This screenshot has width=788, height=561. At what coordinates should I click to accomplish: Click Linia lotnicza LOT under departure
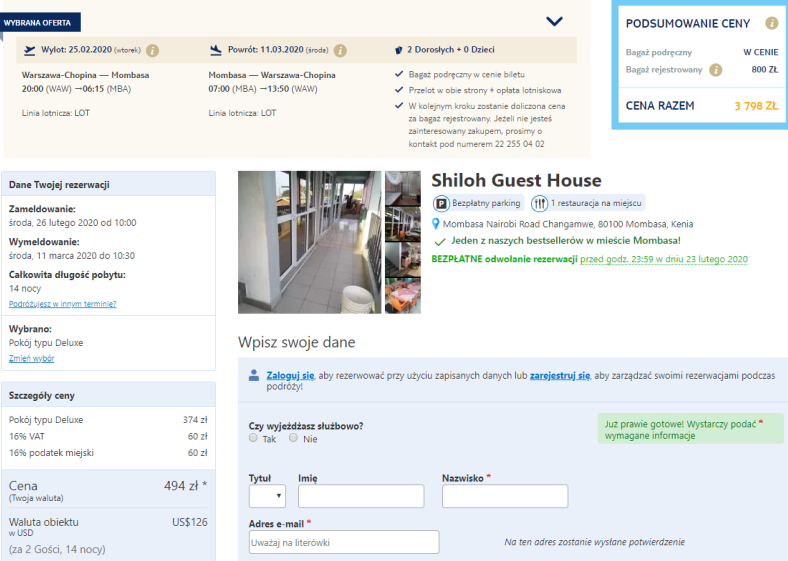pyautogui.click(x=56, y=113)
